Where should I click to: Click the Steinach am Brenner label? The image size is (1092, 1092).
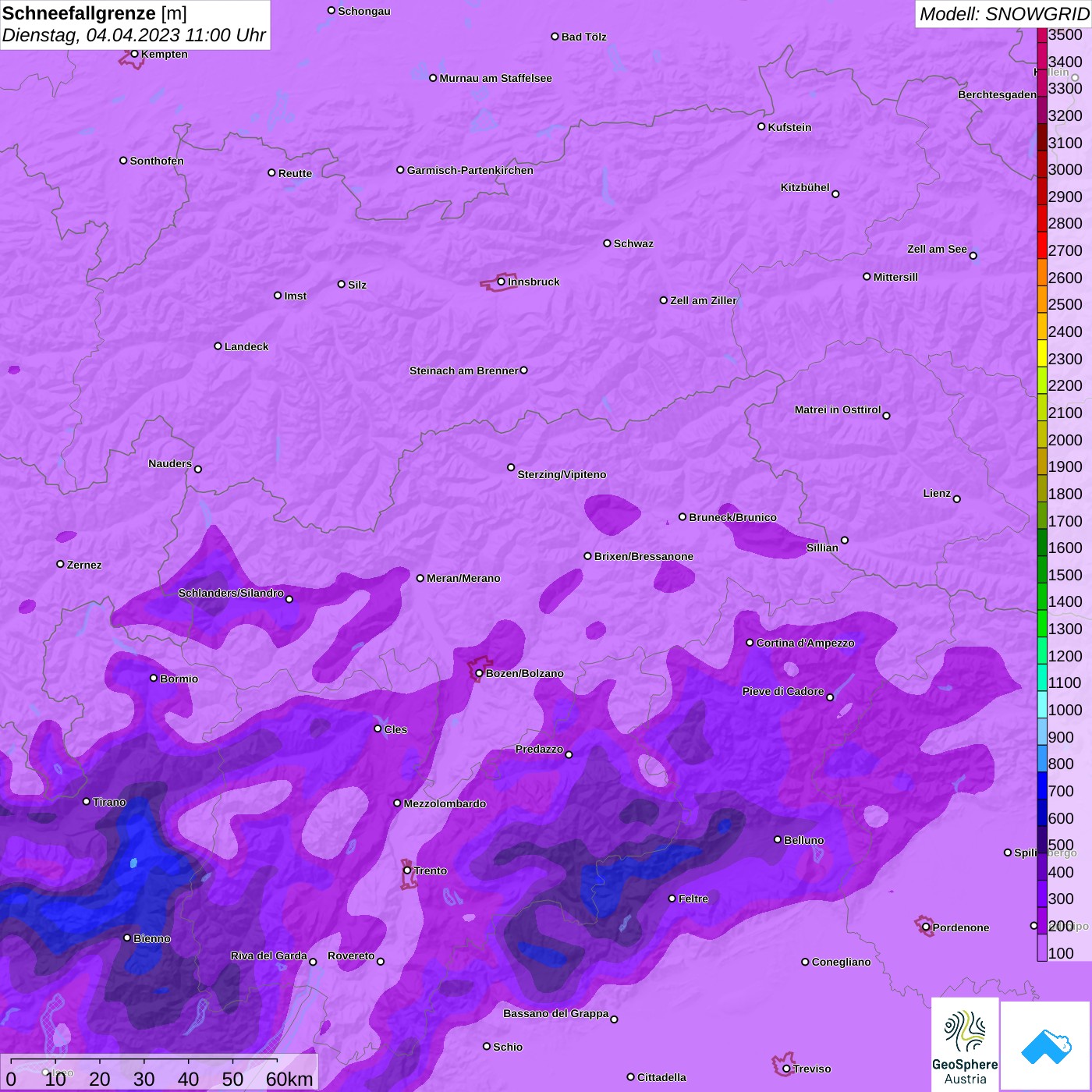[463, 370]
